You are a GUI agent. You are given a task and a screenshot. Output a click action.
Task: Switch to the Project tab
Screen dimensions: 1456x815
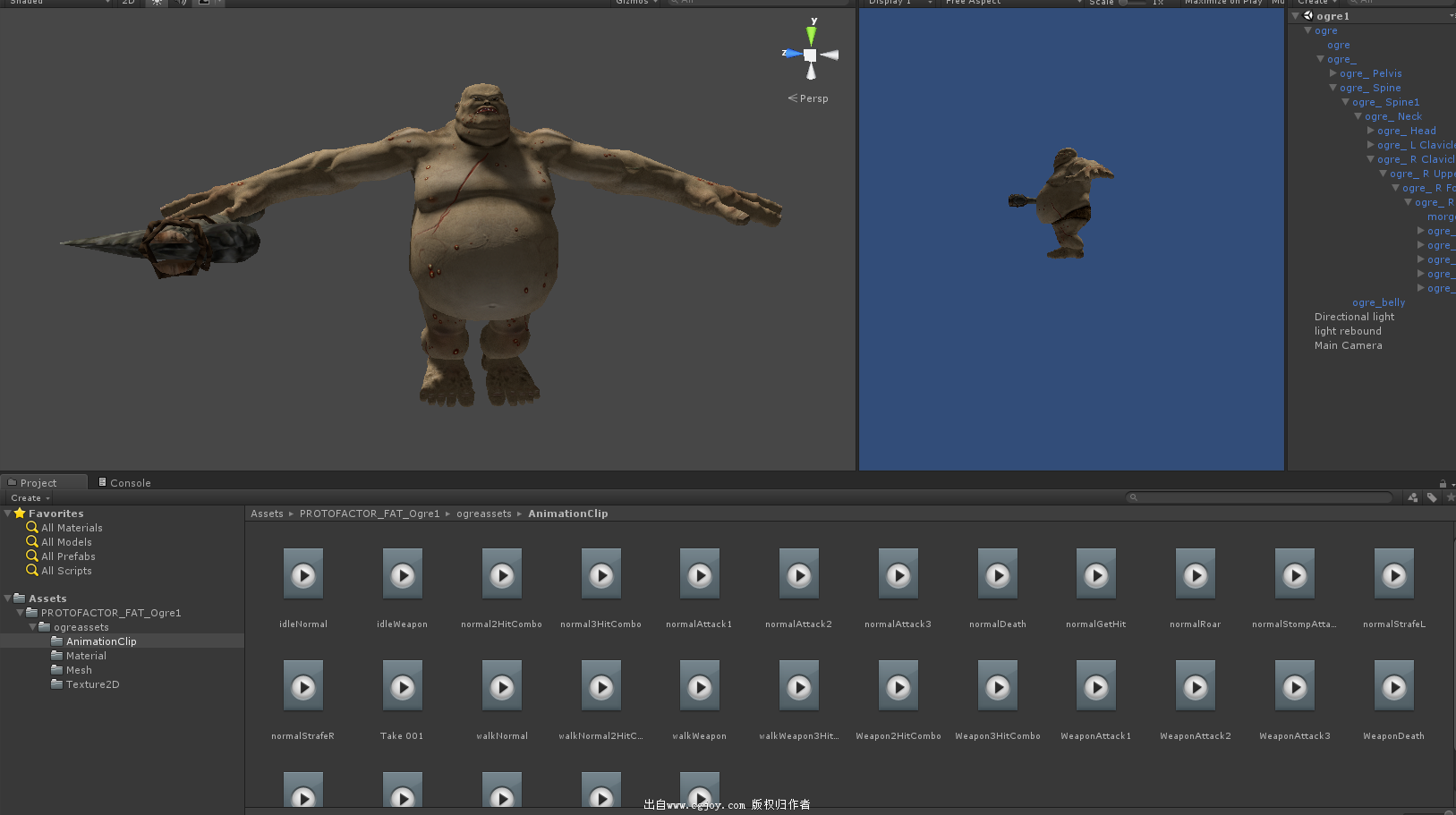coord(44,482)
